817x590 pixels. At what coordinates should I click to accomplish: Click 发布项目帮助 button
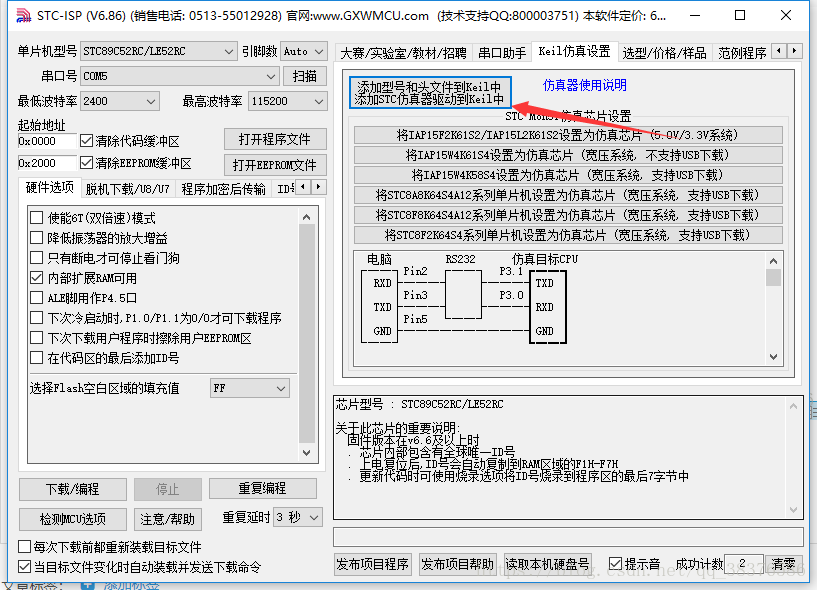[x=457, y=564]
